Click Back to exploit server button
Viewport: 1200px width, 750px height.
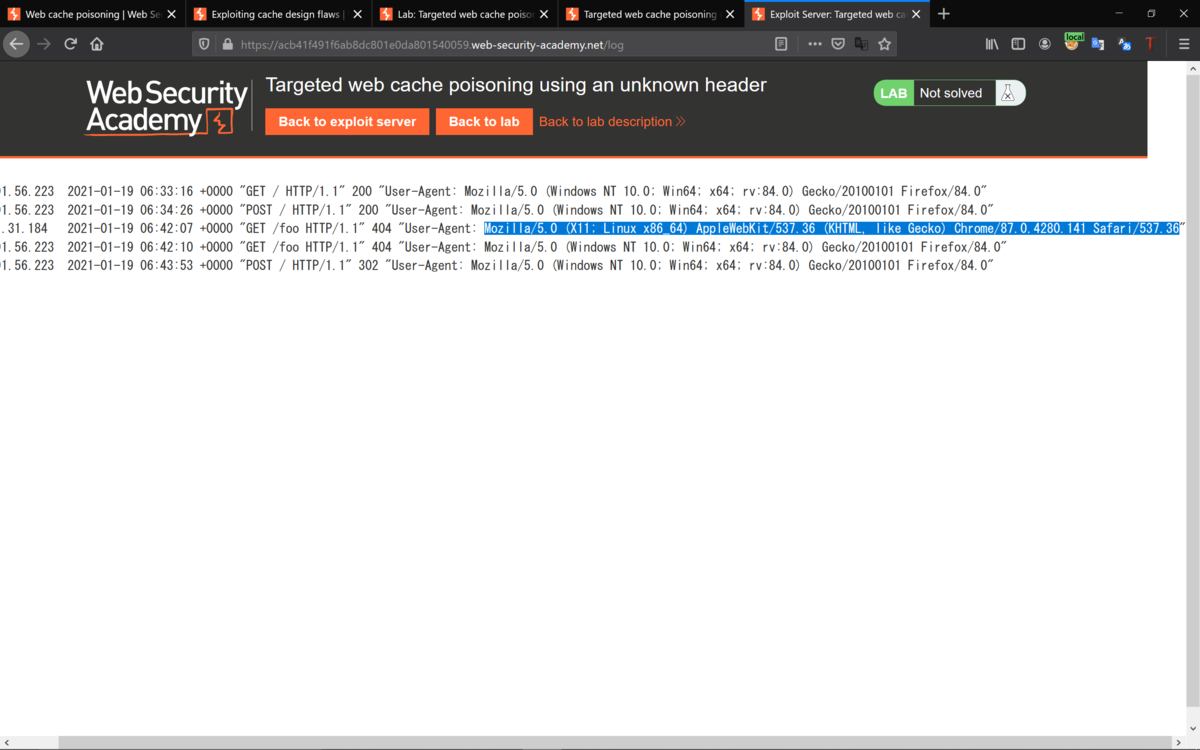[347, 121]
